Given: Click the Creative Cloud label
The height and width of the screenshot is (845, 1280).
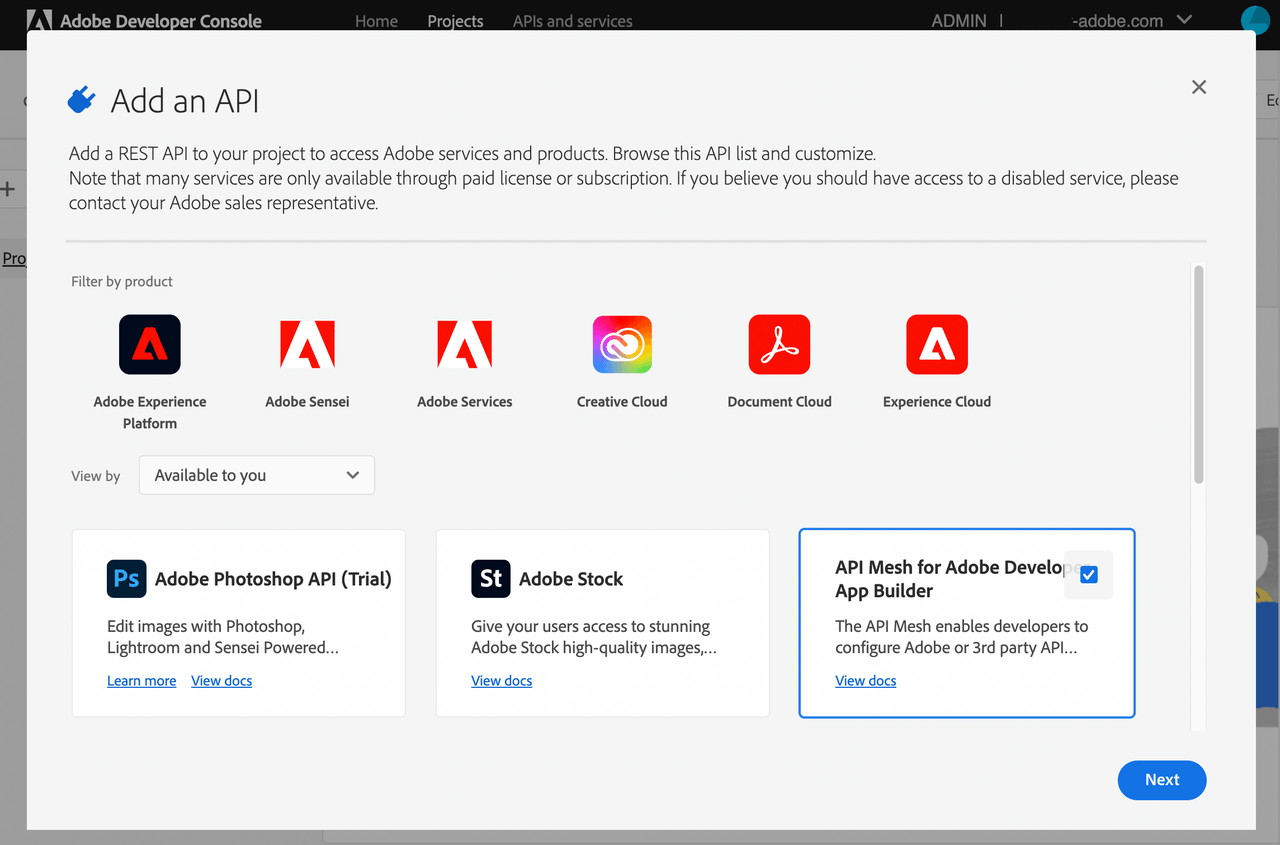Looking at the screenshot, I should click(x=622, y=402).
